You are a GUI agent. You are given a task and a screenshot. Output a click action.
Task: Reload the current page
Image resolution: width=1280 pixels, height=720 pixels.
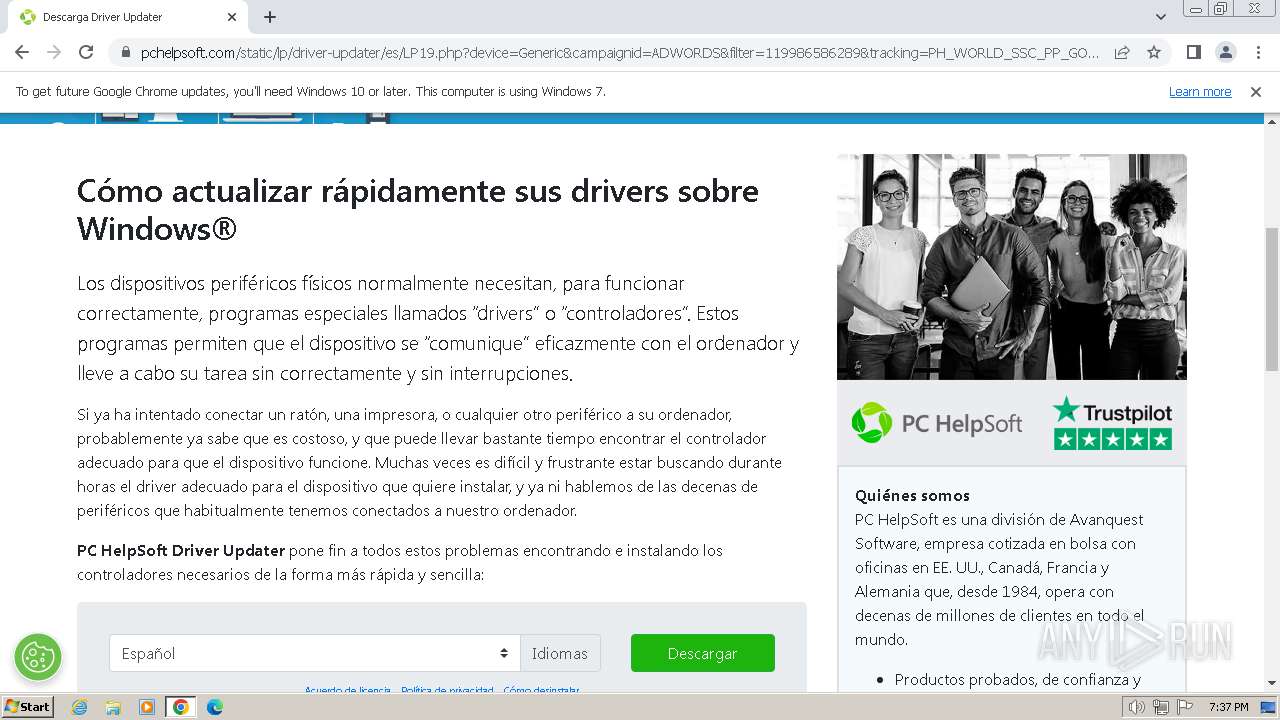[x=86, y=52]
